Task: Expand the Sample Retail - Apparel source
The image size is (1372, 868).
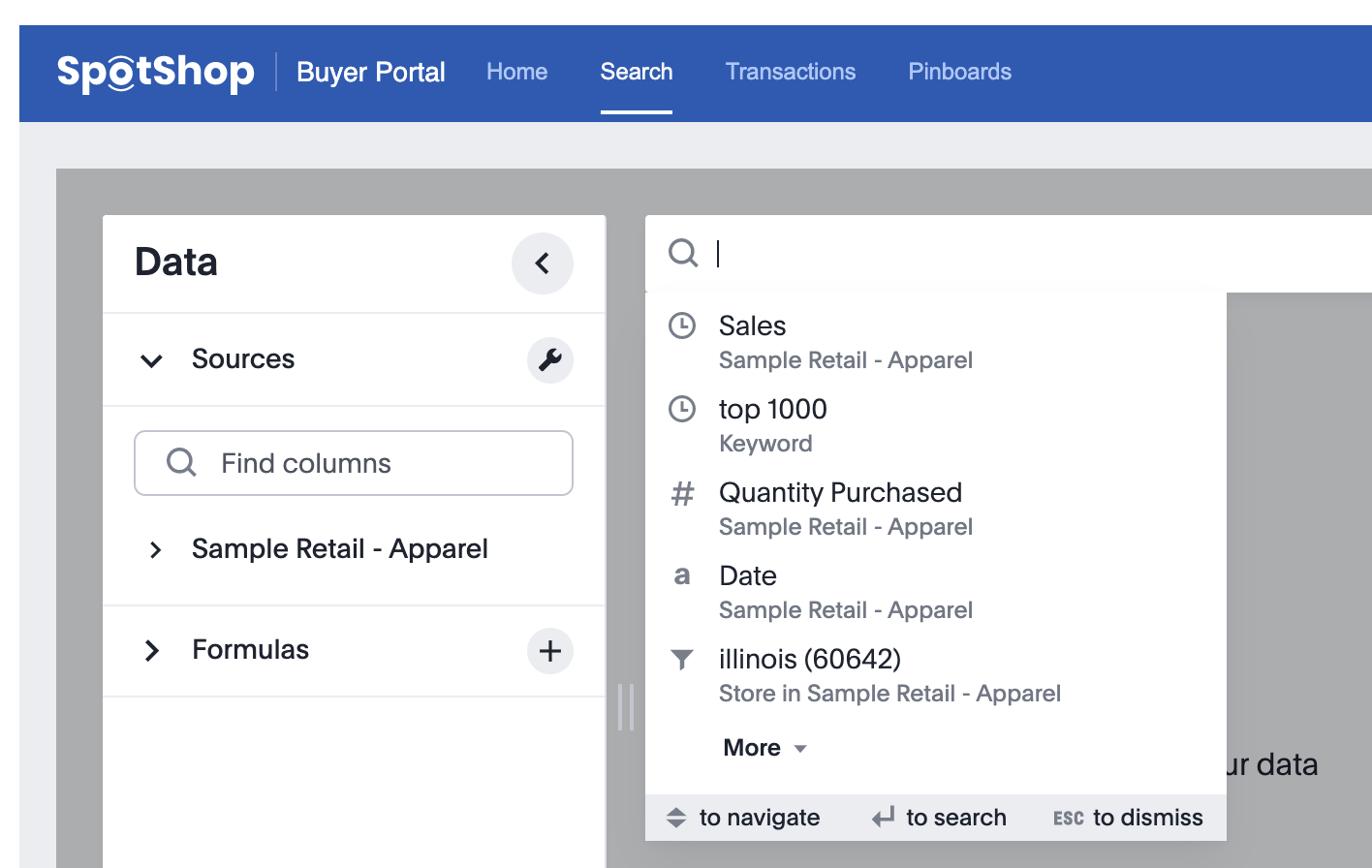Action: (155, 550)
